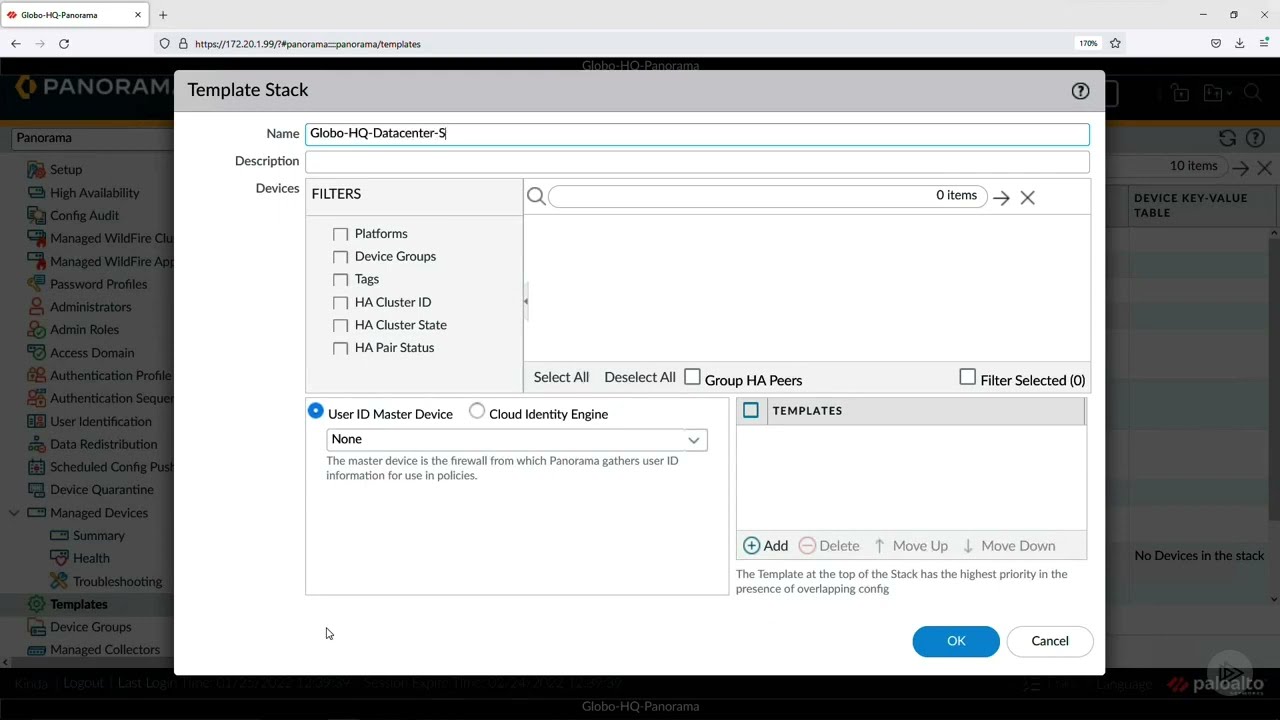Click the Managed Collectors sidebar icon
Viewport: 1280px width, 720px height.
pyautogui.click(x=36, y=650)
